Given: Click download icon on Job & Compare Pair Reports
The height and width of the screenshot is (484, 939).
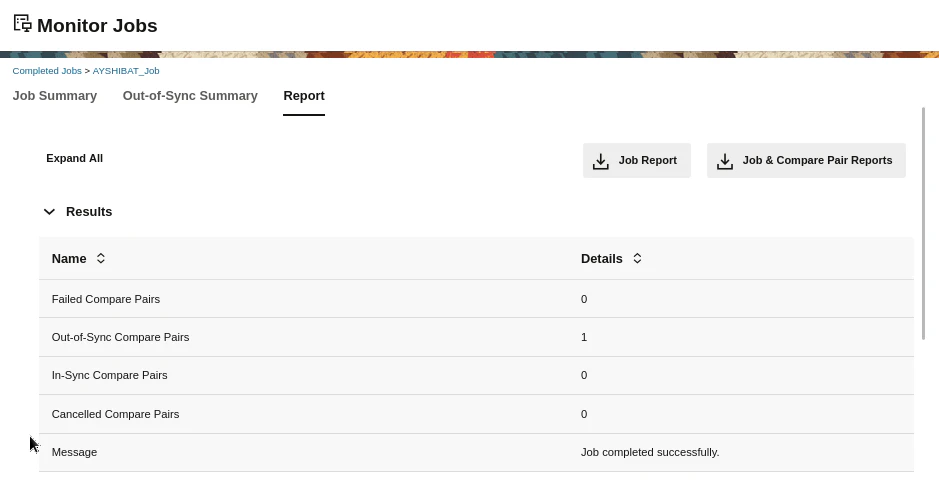Looking at the screenshot, I should point(725,161).
